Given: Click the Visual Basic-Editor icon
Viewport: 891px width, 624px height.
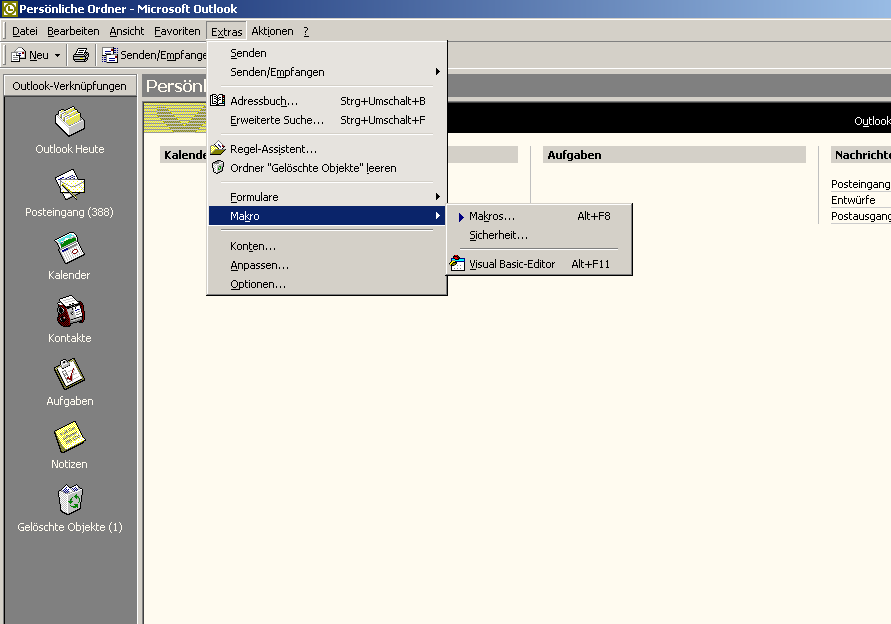Looking at the screenshot, I should pos(457,264).
